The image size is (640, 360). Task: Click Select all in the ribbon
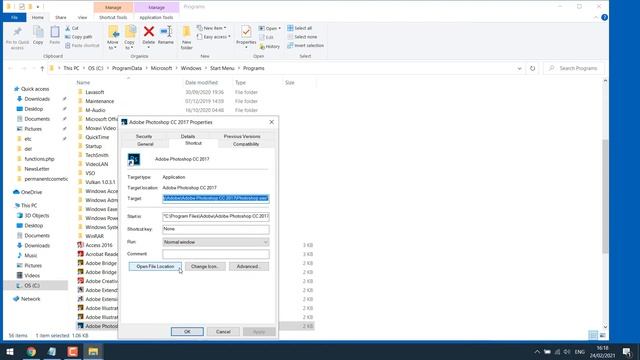click(x=300, y=28)
